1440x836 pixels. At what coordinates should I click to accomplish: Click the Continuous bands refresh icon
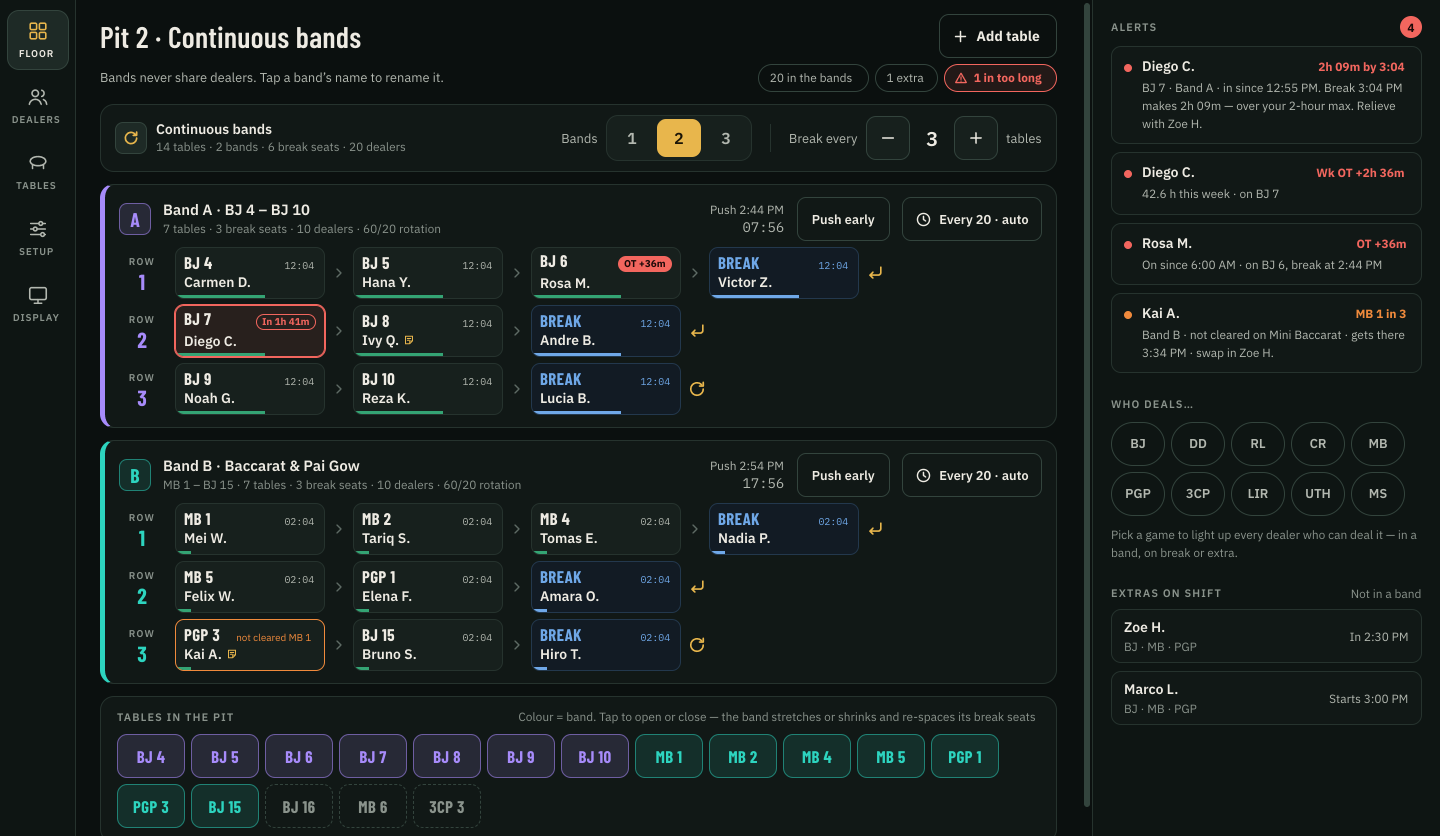(131, 138)
